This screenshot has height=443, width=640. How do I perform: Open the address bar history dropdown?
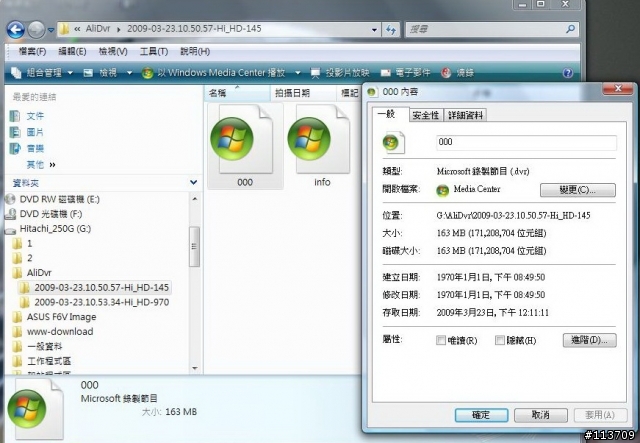pyautogui.click(x=374, y=29)
